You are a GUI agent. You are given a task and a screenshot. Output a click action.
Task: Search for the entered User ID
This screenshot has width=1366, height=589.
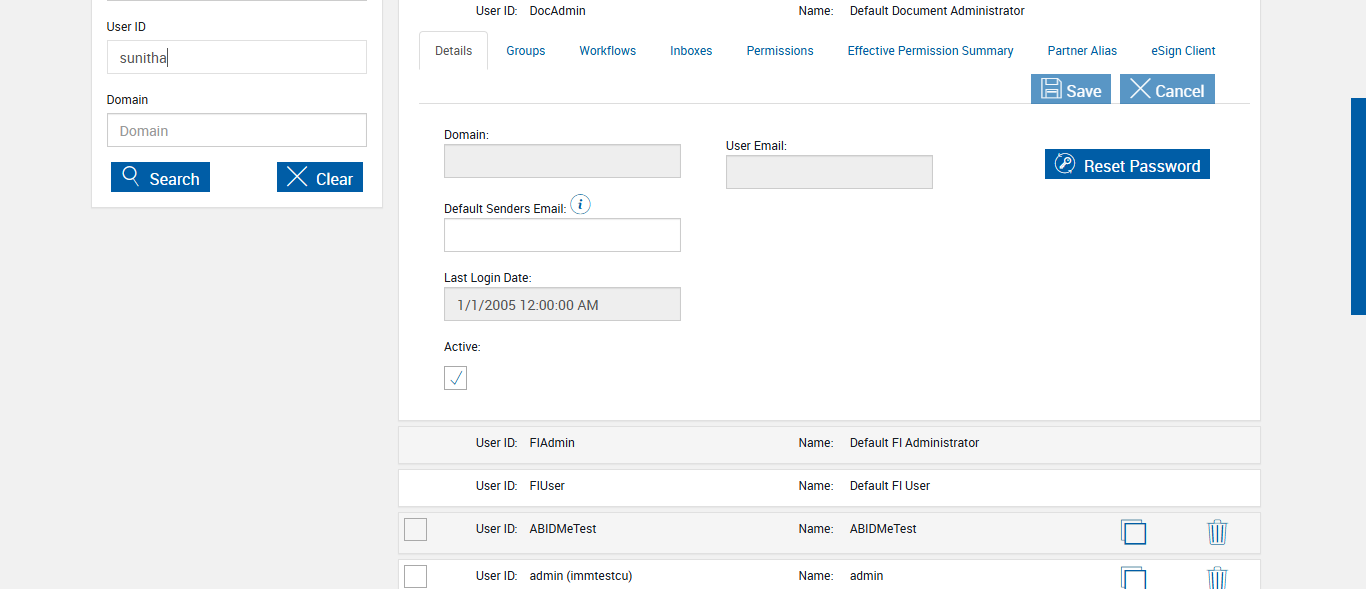pyautogui.click(x=160, y=178)
